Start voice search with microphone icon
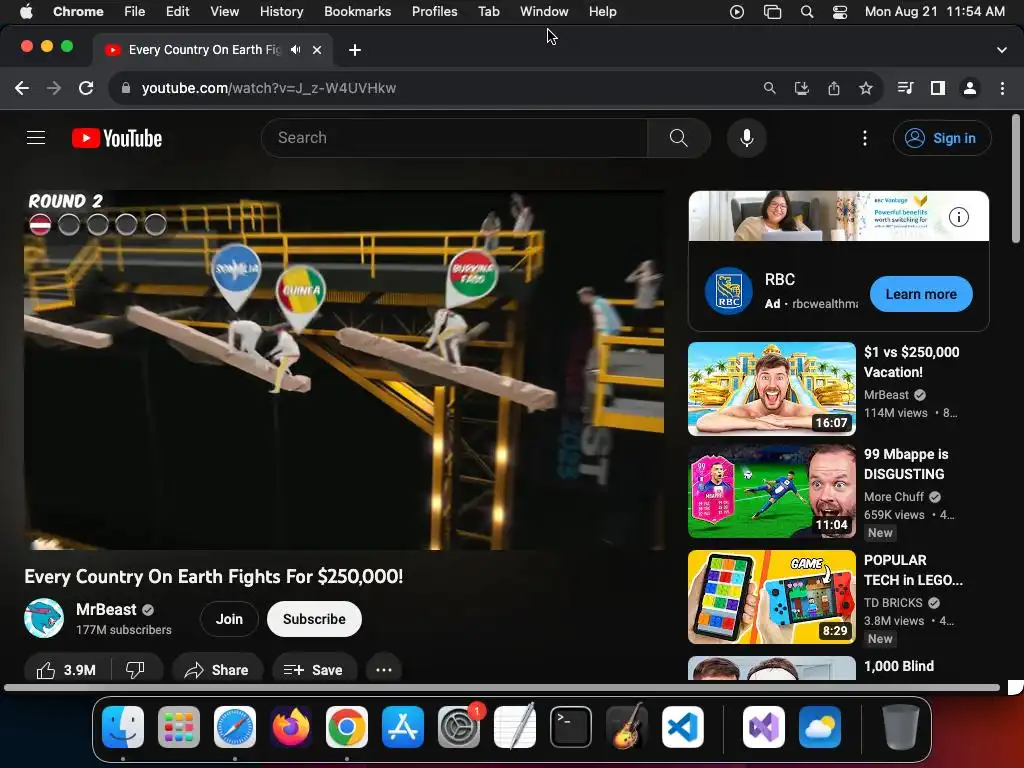Viewport: 1024px width, 768px height. pos(746,138)
